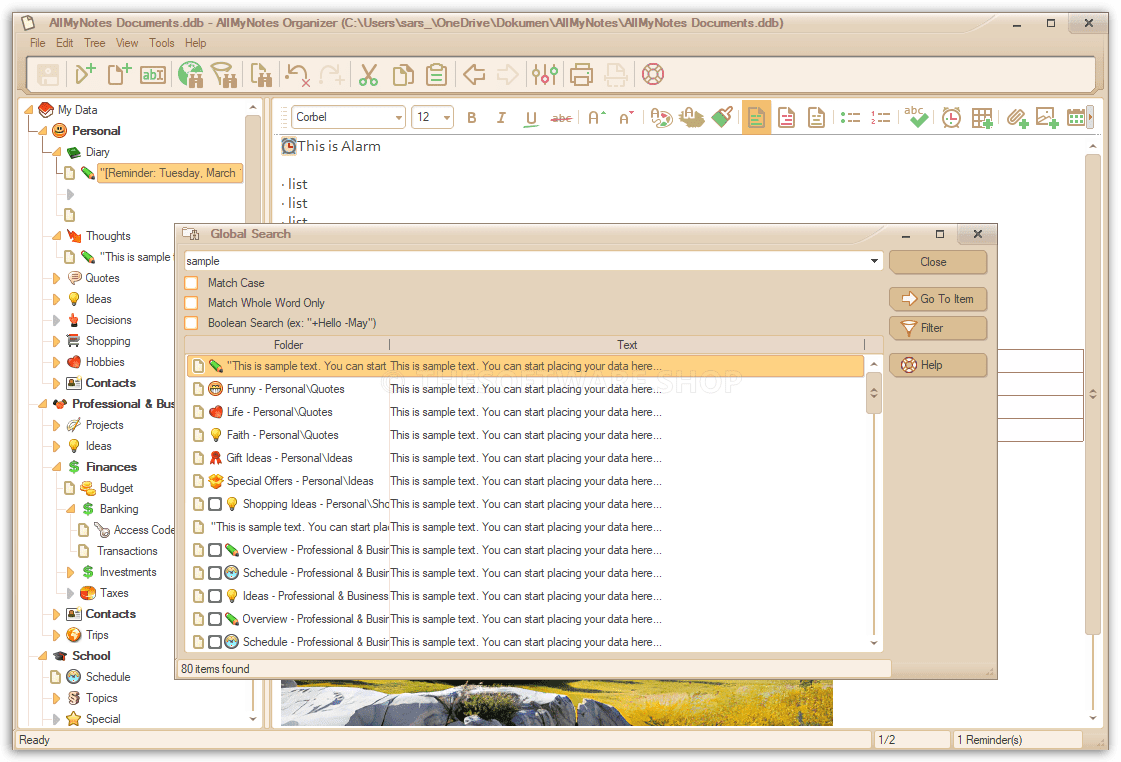The image size is (1121, 762).
Task: Increase font size with A-up icon
Action: point(596,117)
